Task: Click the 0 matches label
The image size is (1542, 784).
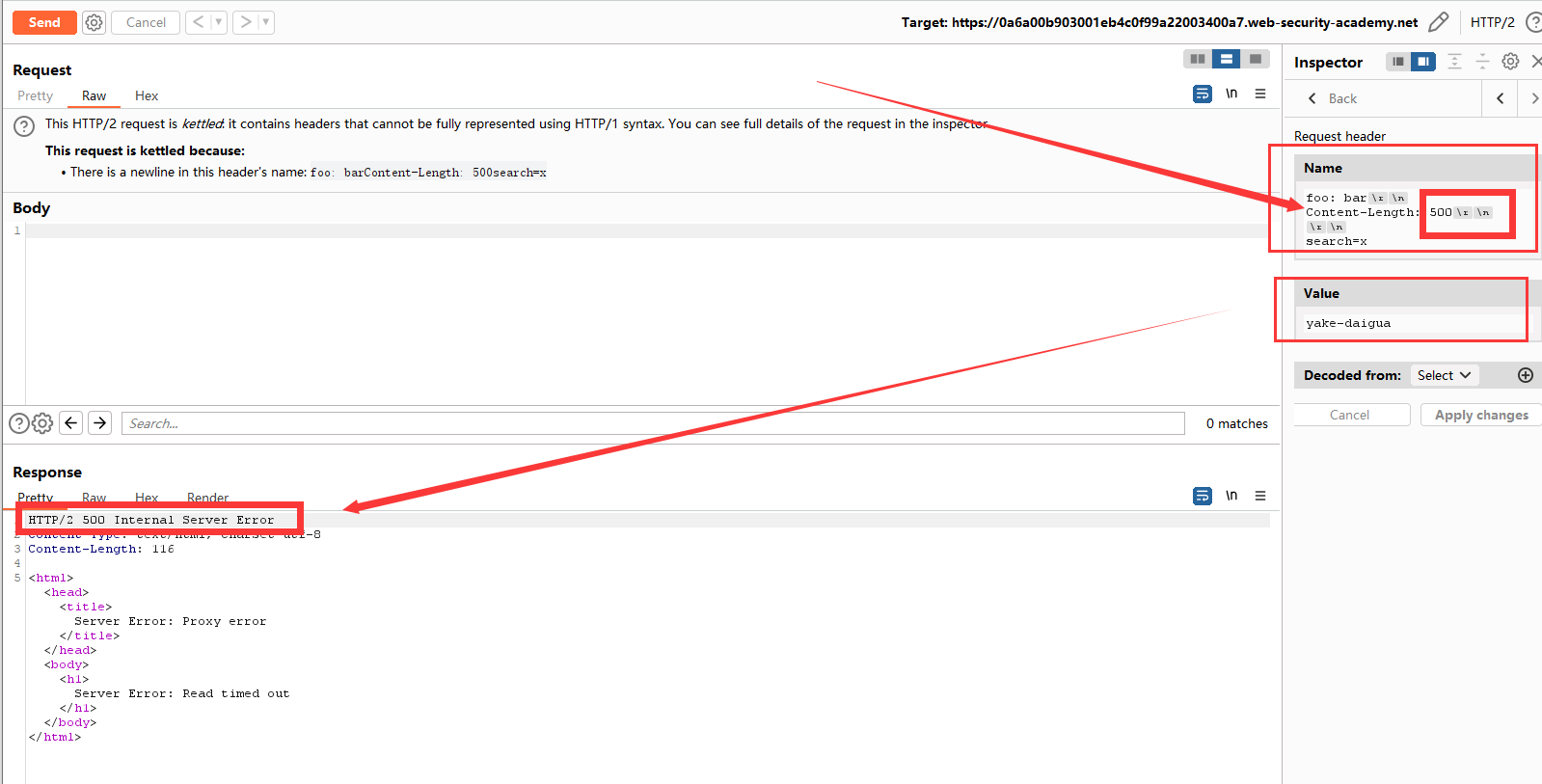Action: [1236, 423]
